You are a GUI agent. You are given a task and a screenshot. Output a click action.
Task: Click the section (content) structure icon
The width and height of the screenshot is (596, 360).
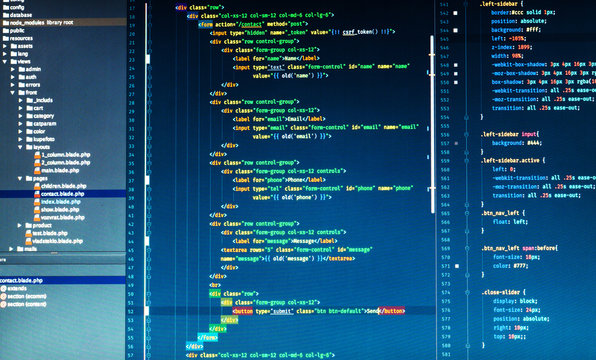pyautogui.click(x=3, y=304)
